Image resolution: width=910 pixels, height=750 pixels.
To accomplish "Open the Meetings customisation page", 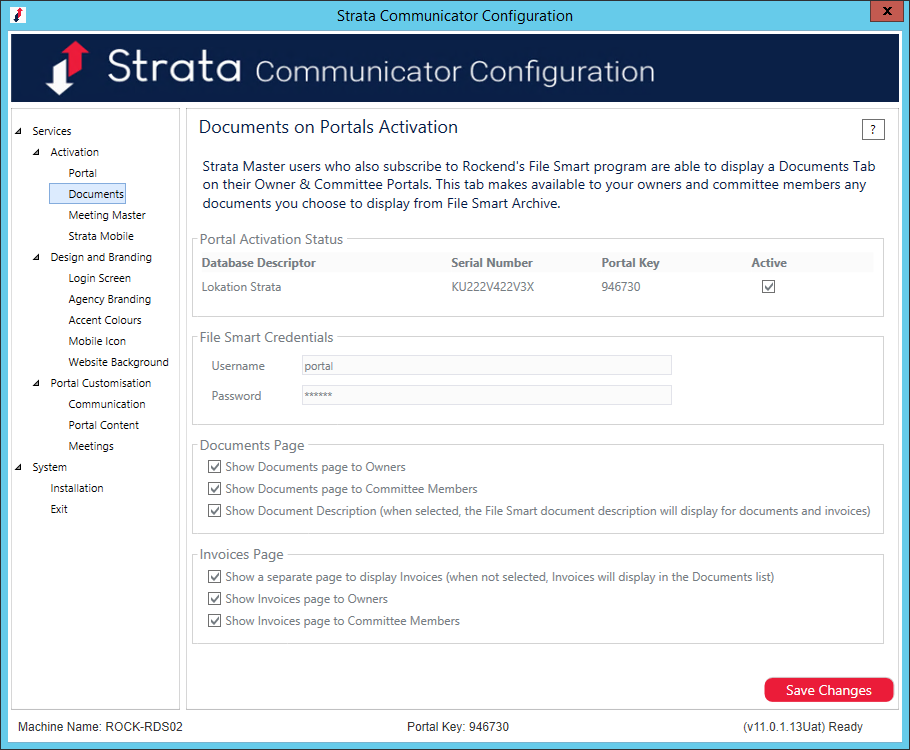I will pyautogui.click(x=91, y=446).
